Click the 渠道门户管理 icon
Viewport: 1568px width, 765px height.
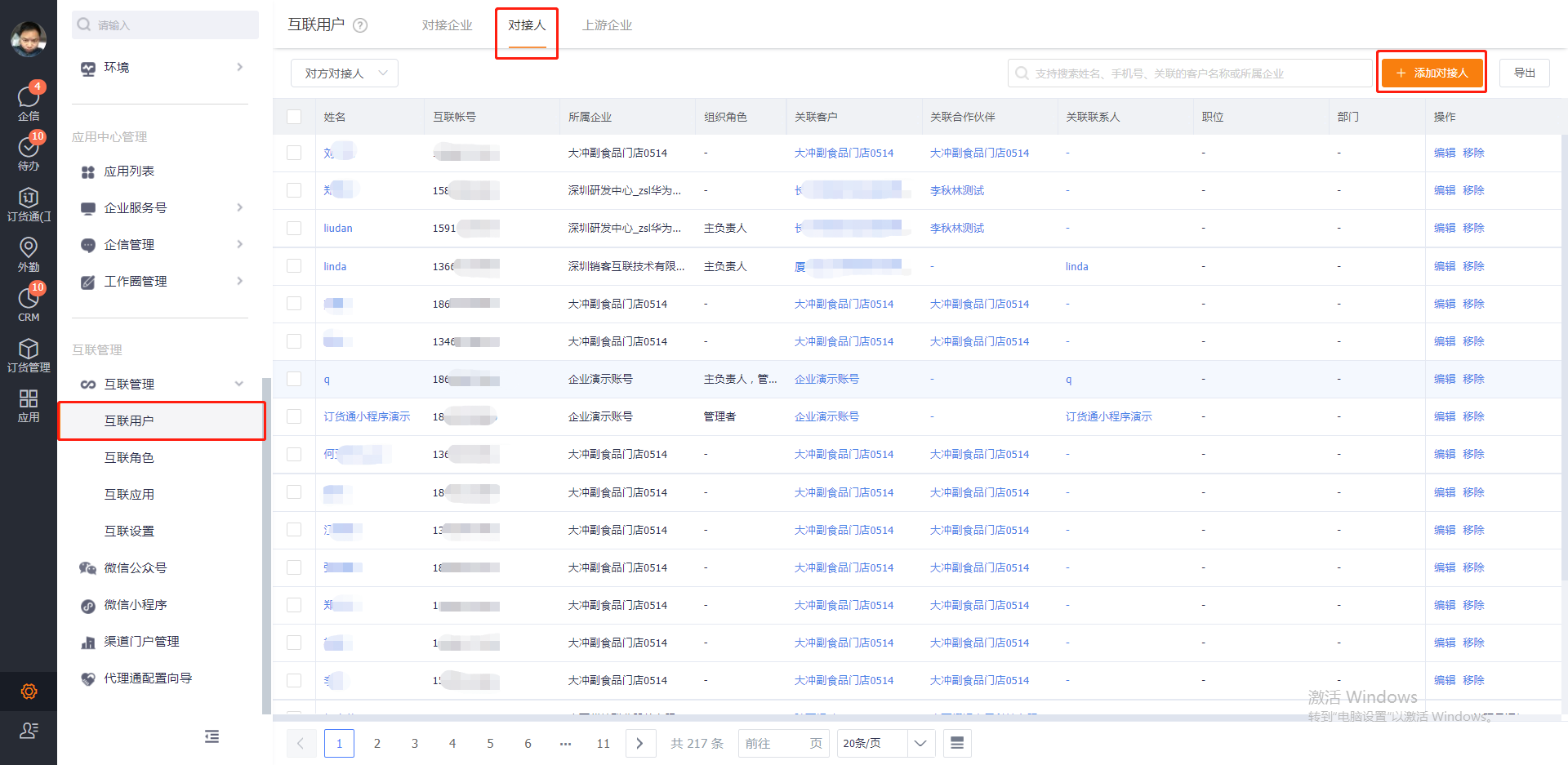[88, 643]
